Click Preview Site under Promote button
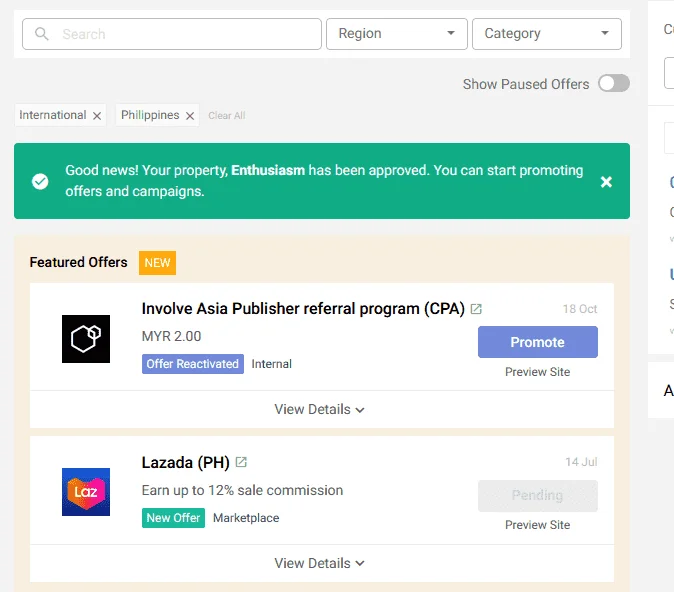Image resolution: width=674 pixels, height=592 pixels. 537,372
